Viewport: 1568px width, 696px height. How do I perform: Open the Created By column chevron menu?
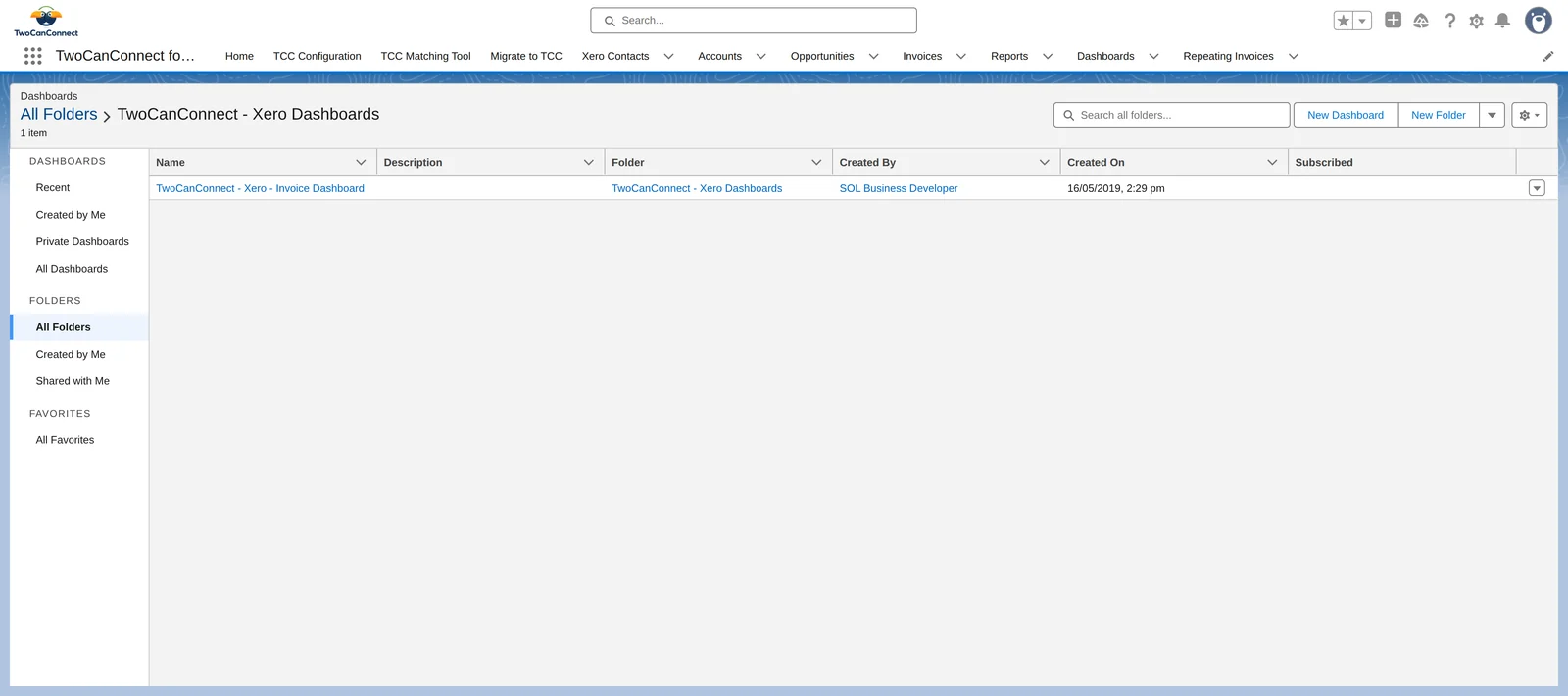click(x=1045, y=162)
